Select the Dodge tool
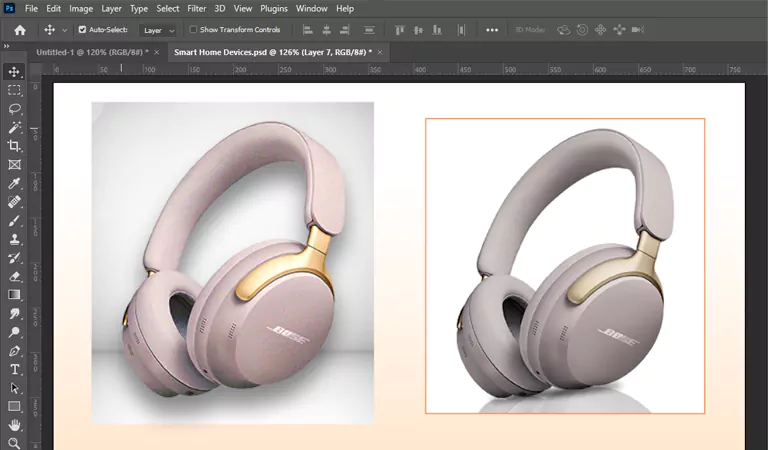This screenshot has height=450, width=768. 14,332
